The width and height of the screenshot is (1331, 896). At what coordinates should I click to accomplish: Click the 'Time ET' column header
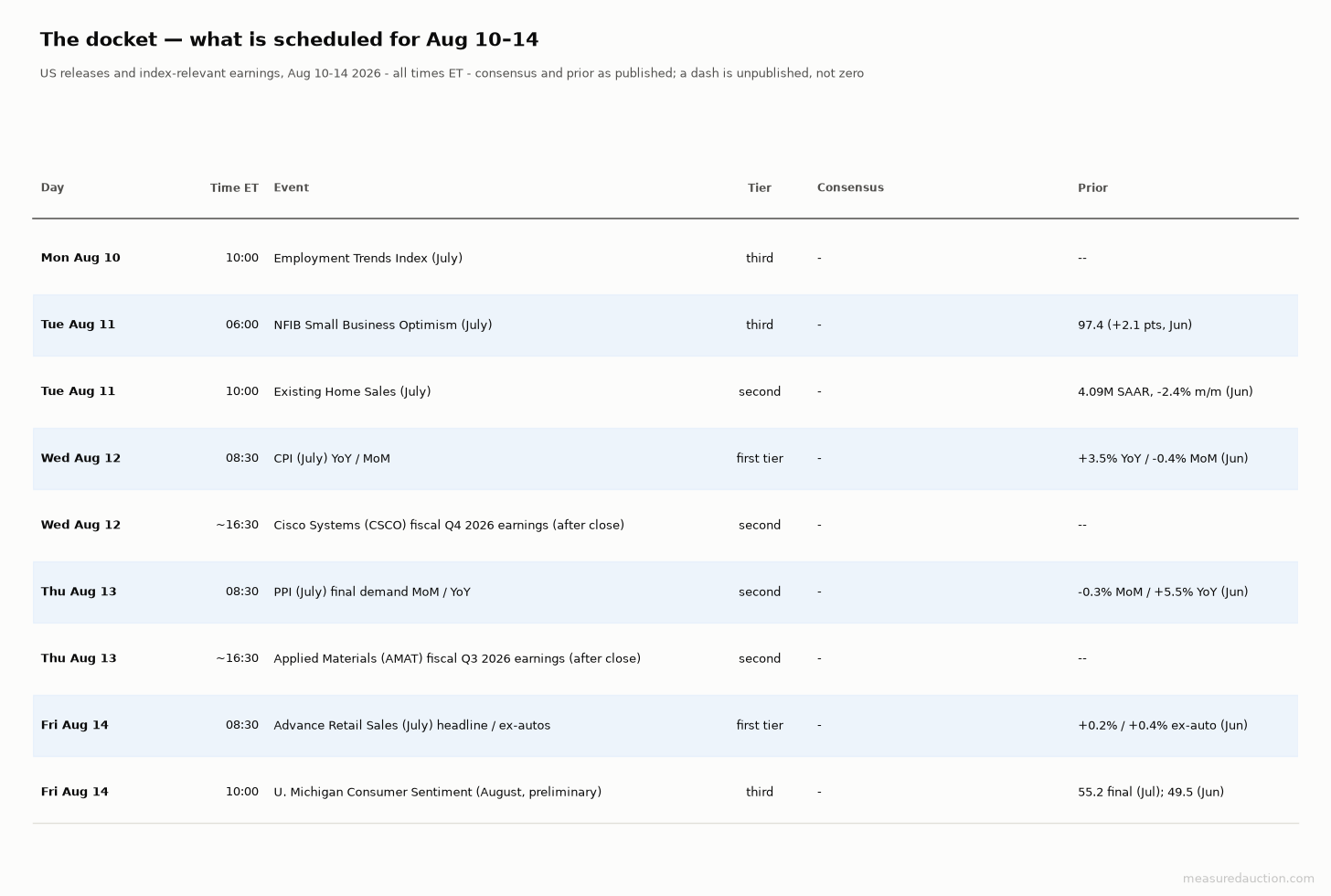(234, 187)
